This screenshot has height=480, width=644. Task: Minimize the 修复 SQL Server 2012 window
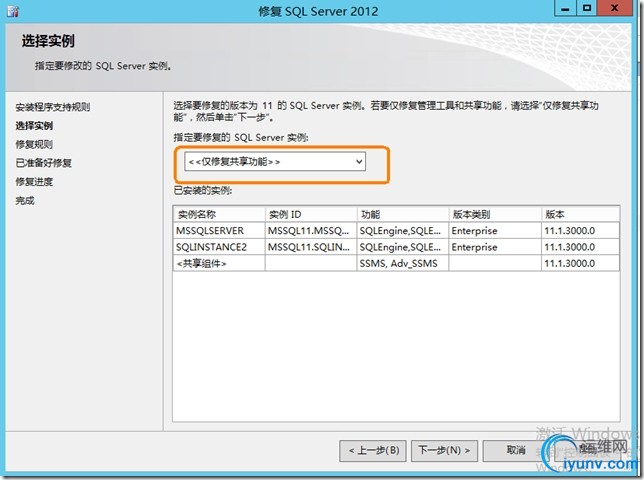tap(566, 9)
